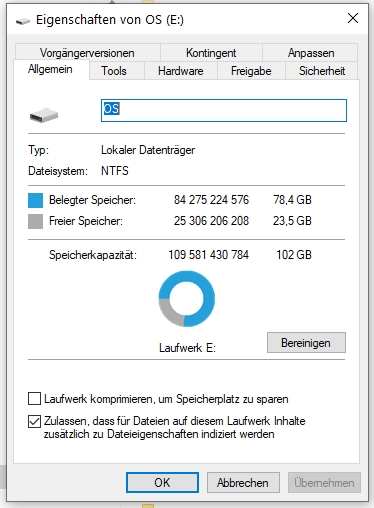Switch to the Kontingent tab

point(211,53)
